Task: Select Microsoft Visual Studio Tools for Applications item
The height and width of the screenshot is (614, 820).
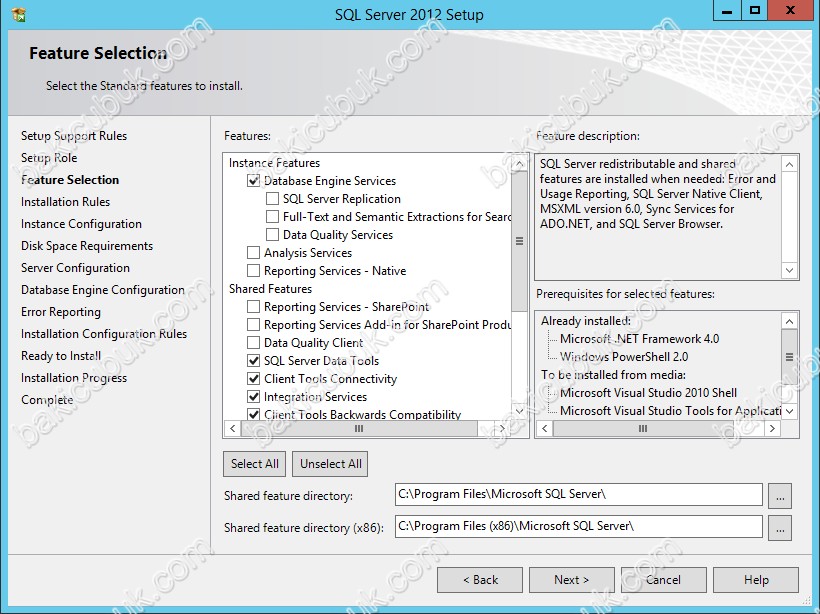Action: [x=670, y=411]
